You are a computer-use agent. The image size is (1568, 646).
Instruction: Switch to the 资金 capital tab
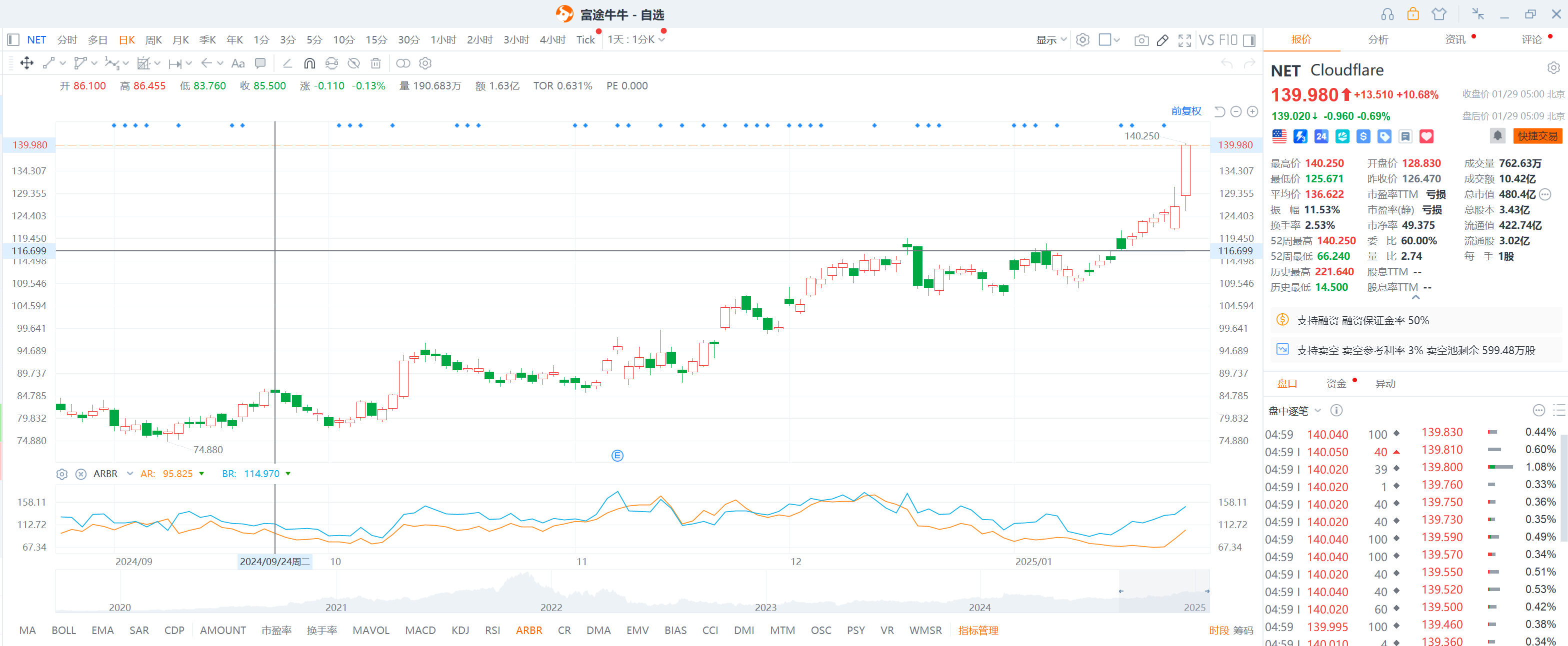click(x=1336, y=384)
